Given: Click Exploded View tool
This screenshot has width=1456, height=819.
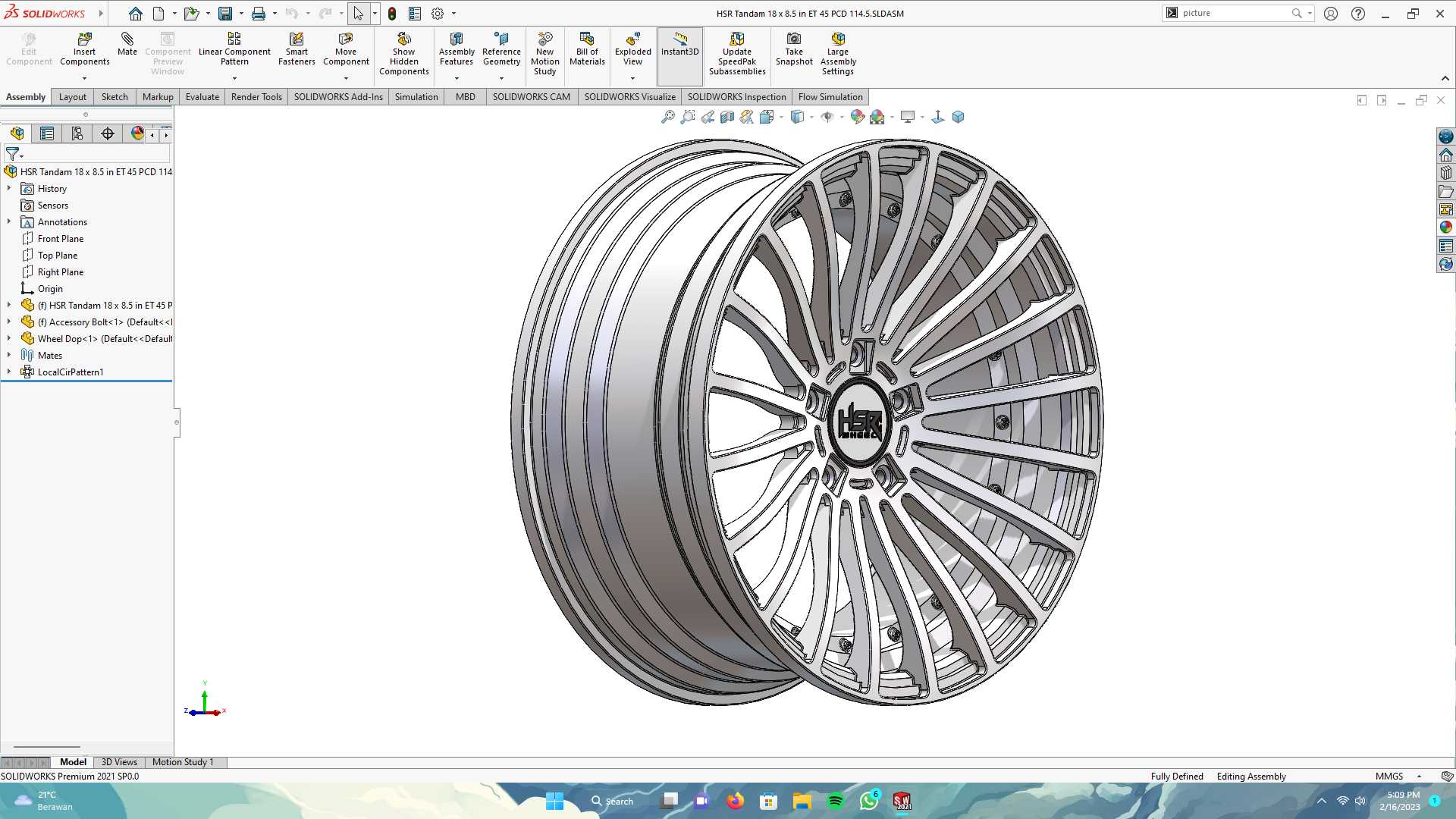Looking at the screenshot, I should (633, 49).
